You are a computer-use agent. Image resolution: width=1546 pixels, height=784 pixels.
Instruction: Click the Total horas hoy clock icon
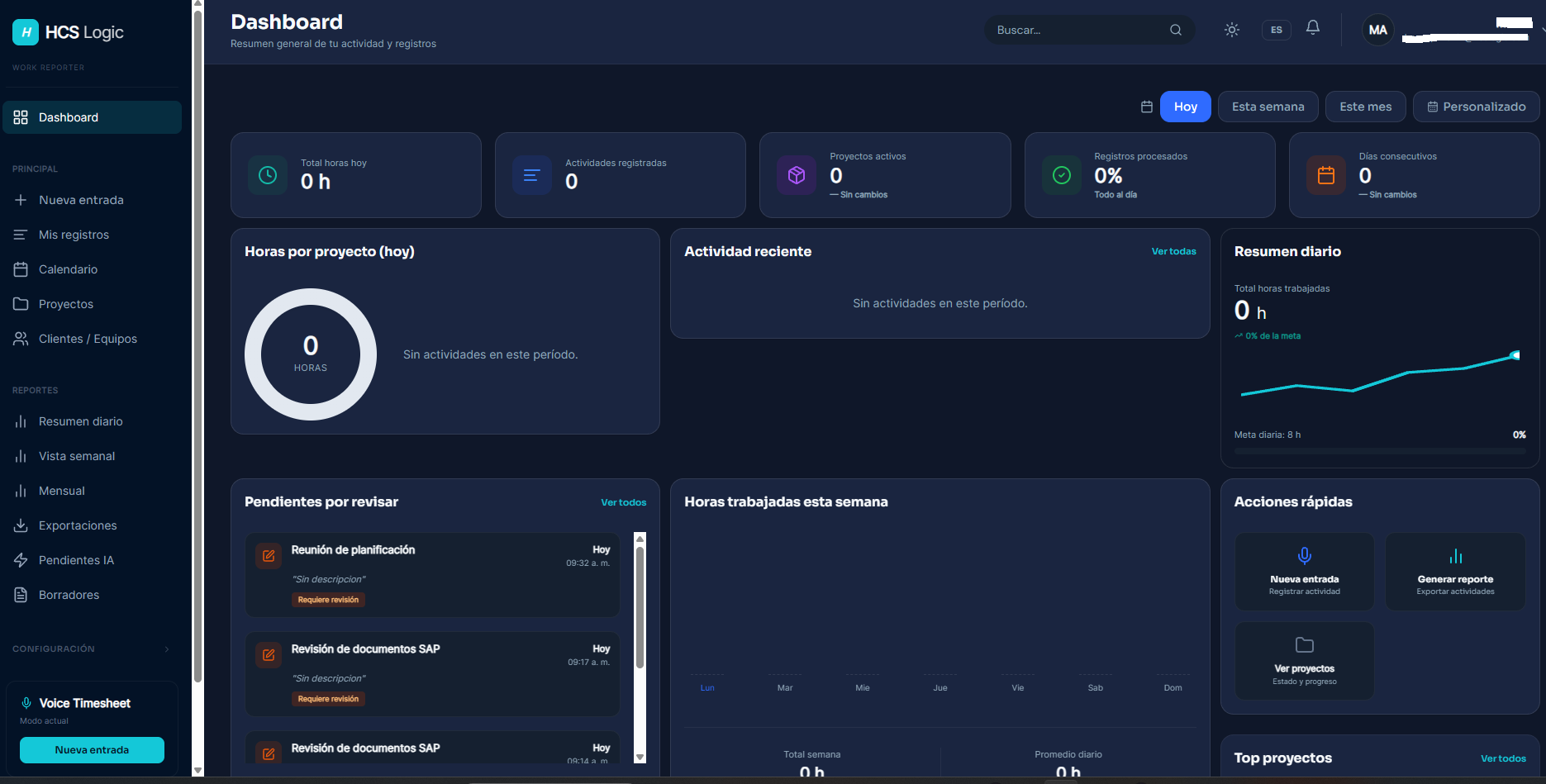point(268,175)
